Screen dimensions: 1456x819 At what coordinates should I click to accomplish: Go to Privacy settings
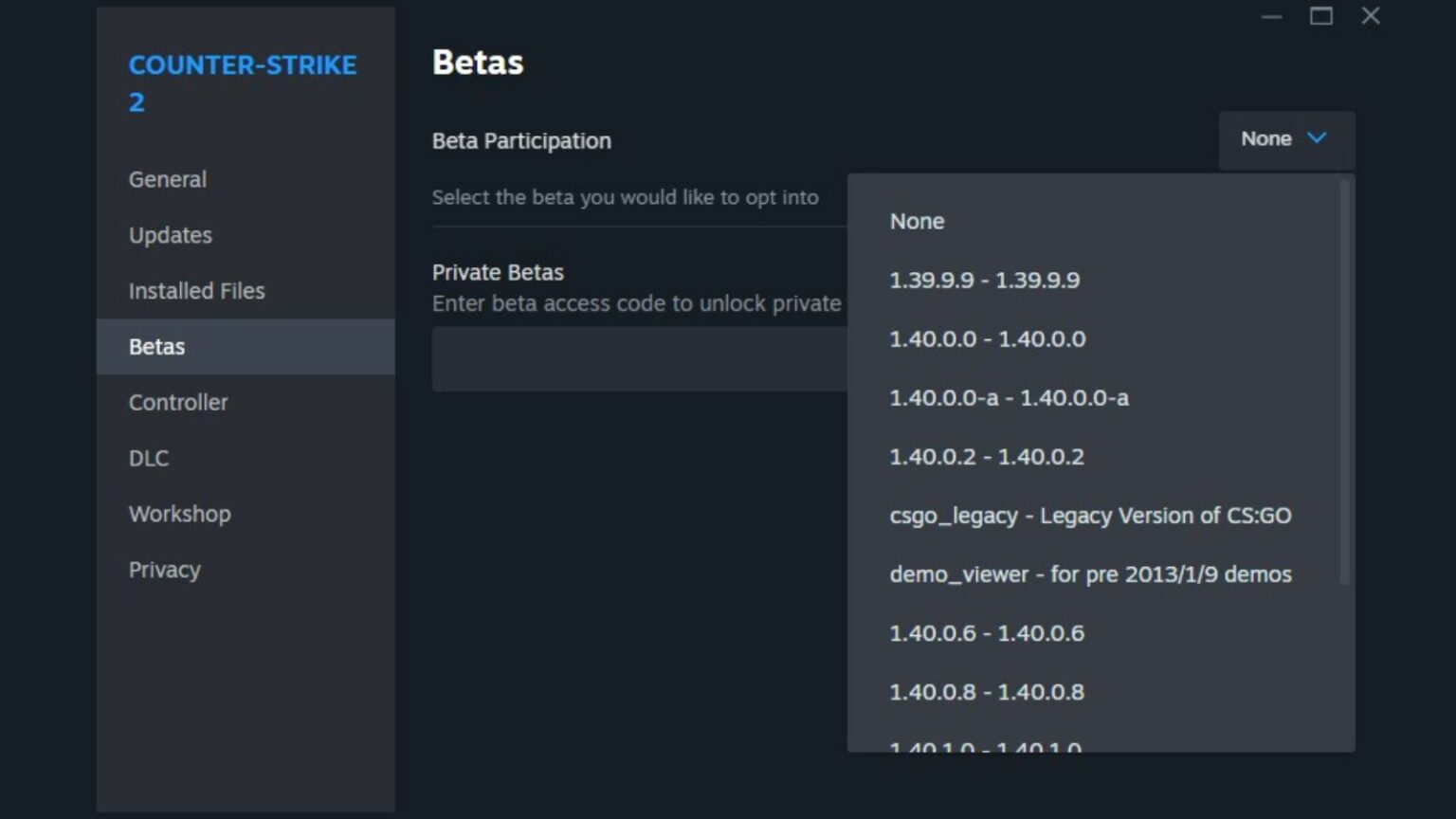165,570
